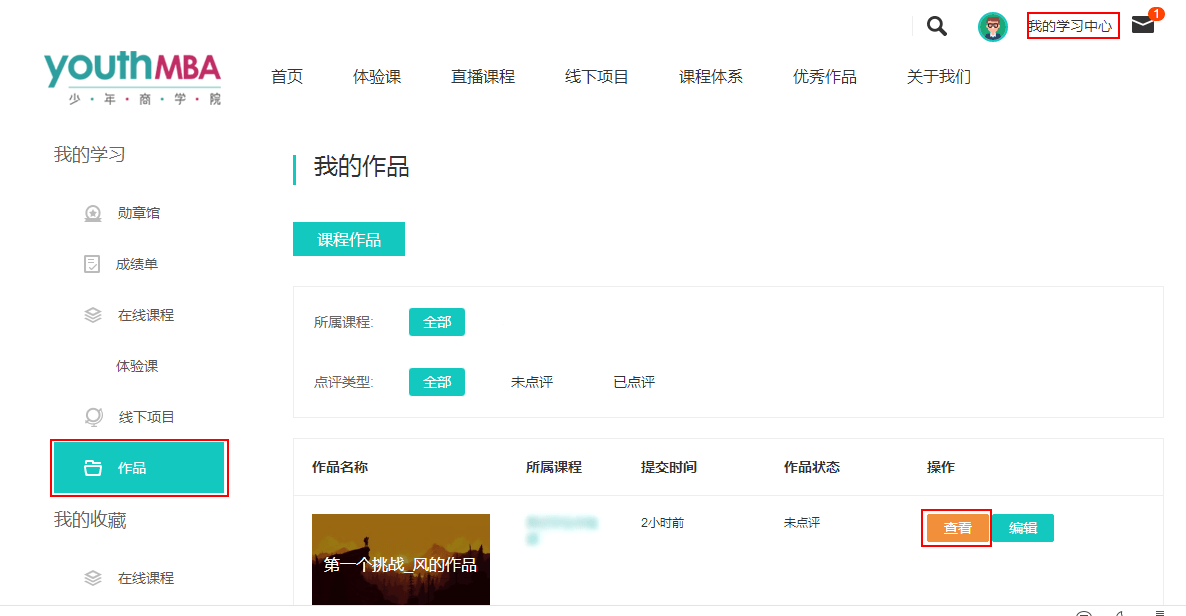The image size is (1186, 616).
Task: Select 作品 label in sidebar
Action: 132,468
